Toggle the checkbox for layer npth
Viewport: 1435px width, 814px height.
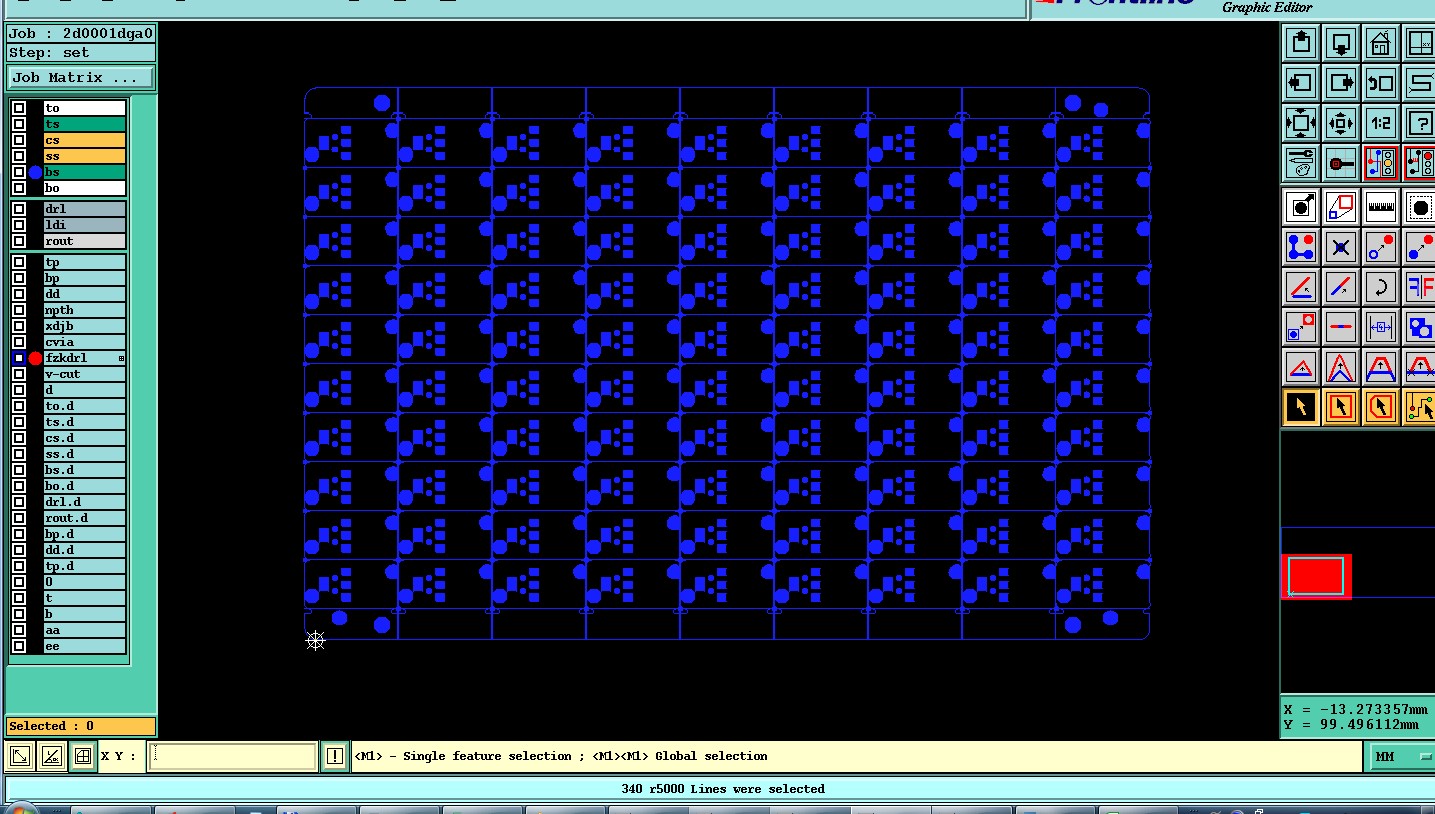(x=19, y=310)
